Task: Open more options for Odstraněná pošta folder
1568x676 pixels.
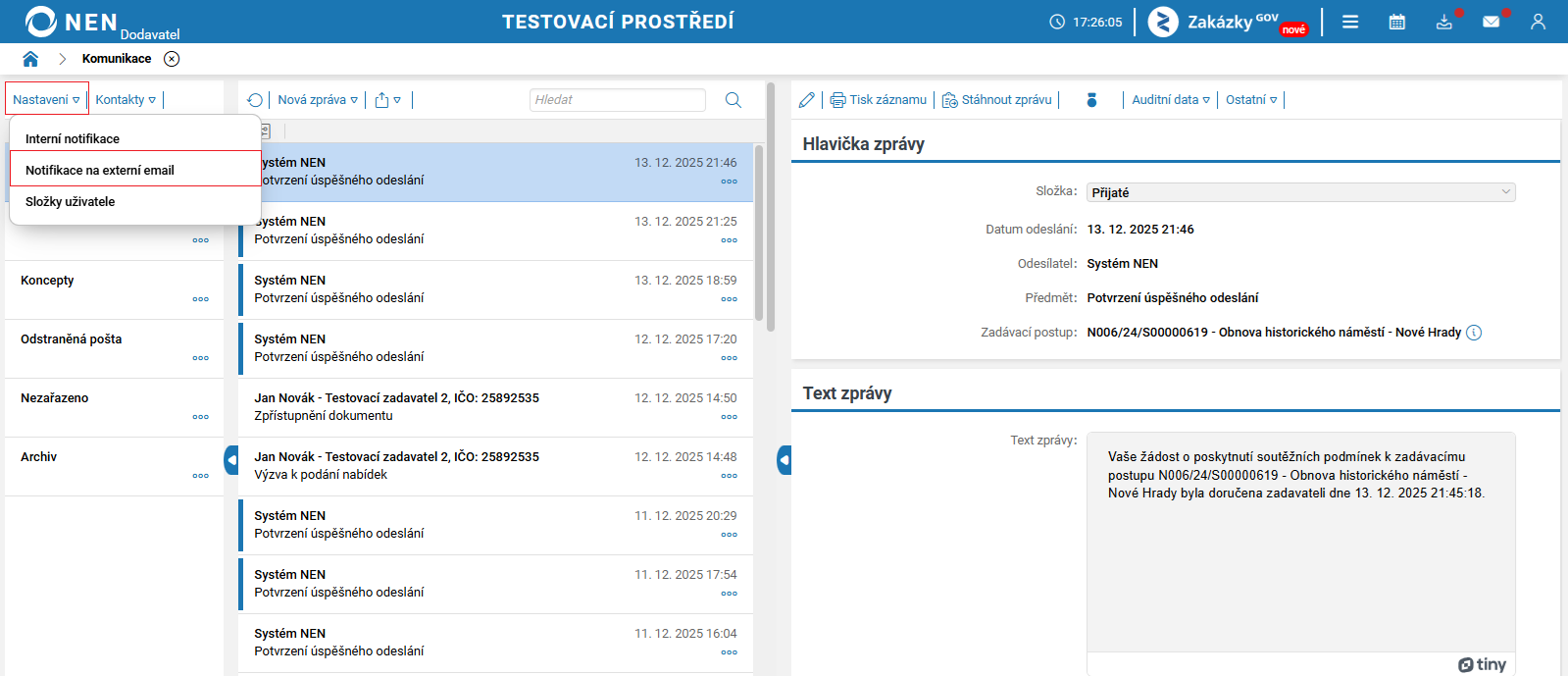Action: pos(201,358)
